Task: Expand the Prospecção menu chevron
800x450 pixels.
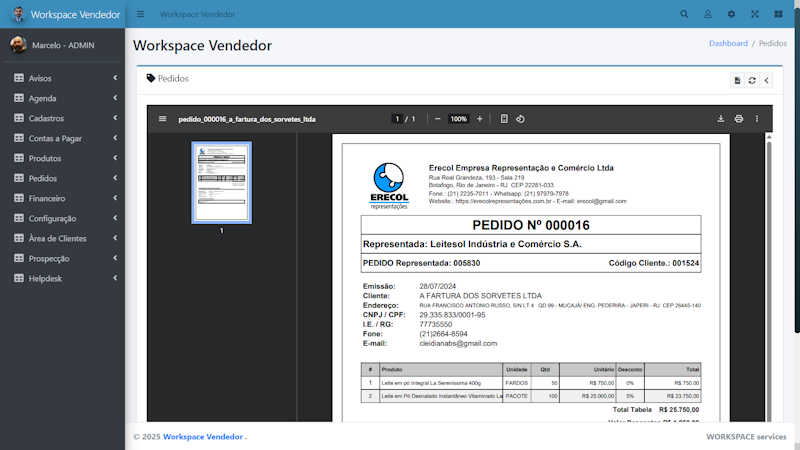Action: point(115,258)
